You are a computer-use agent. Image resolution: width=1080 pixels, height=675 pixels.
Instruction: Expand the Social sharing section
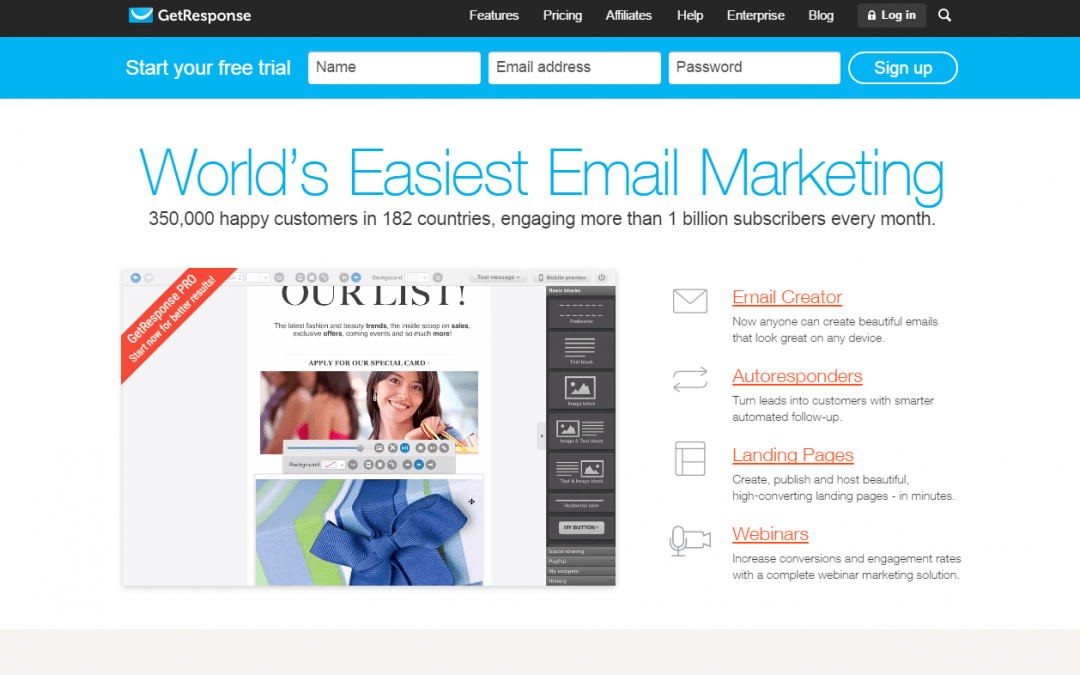click(x=581, y=552)
